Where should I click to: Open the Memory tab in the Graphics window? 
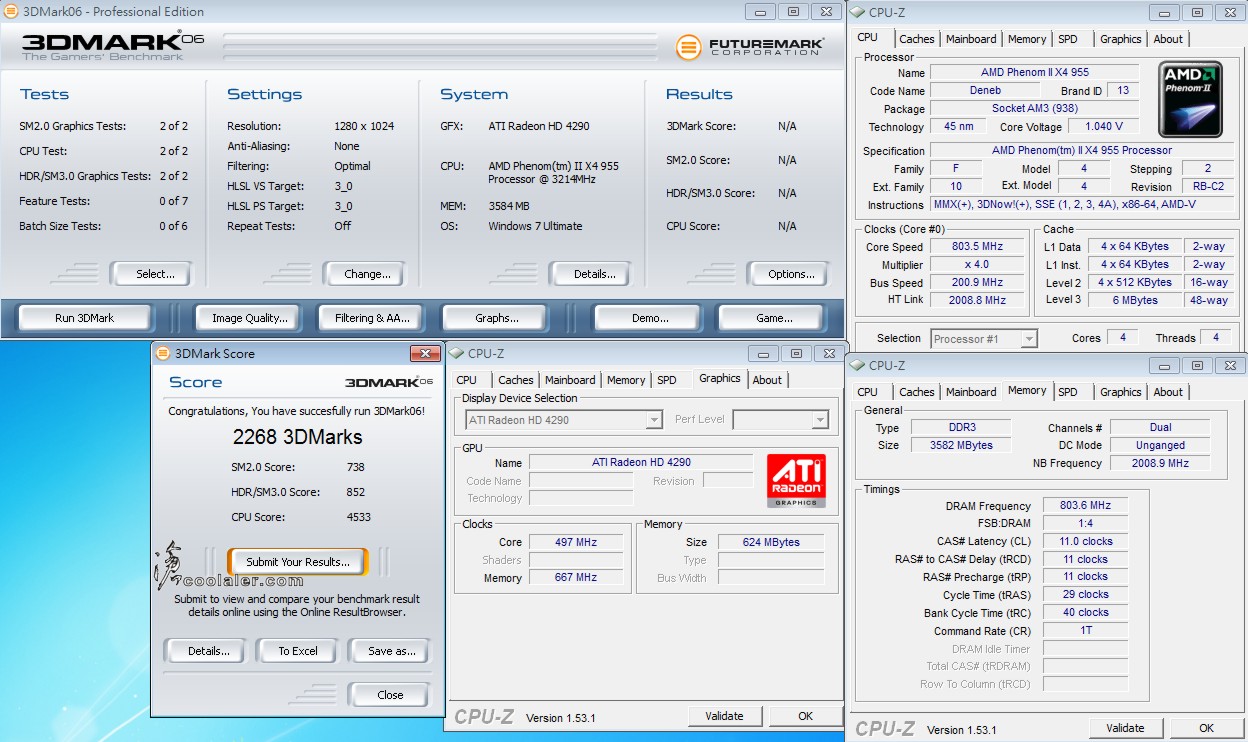(x=626, y=380)
